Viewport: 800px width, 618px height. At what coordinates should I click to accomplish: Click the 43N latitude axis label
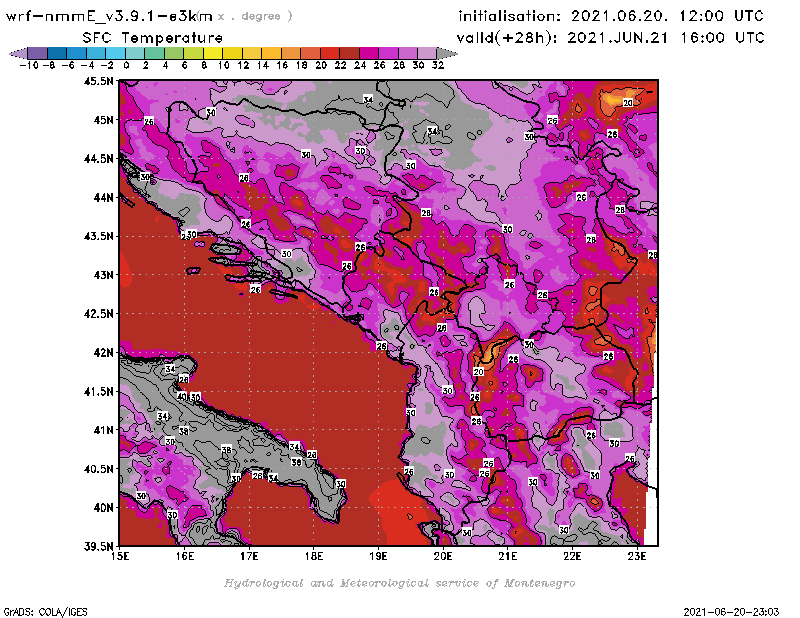[103, 275]
